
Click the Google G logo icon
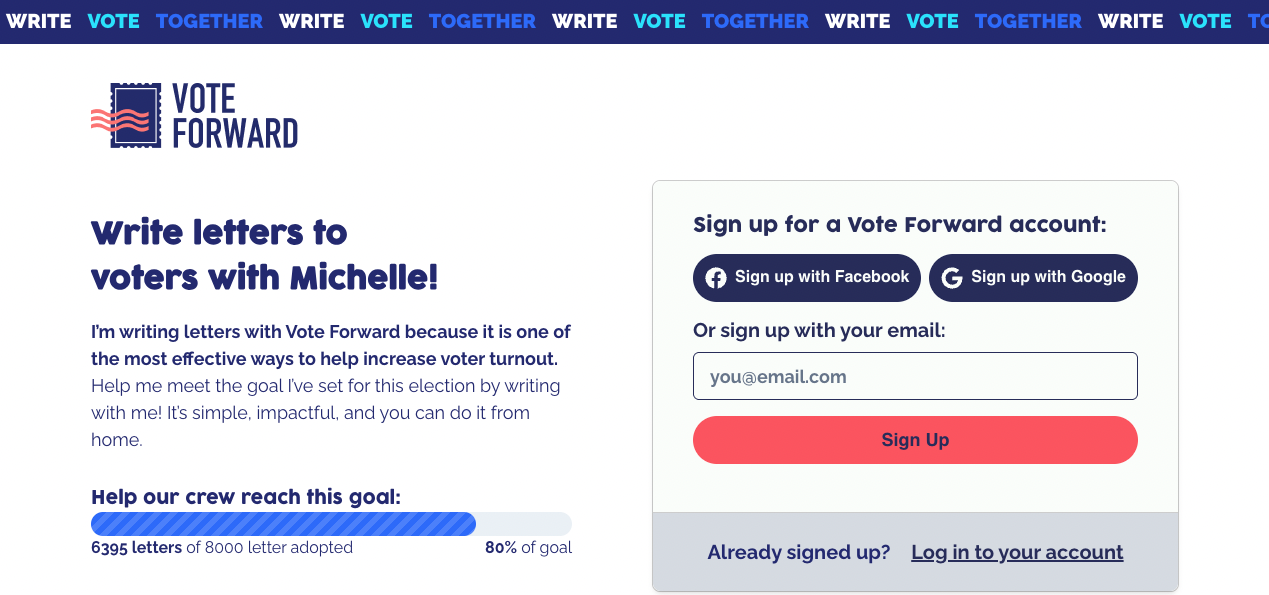coord(951,278)
